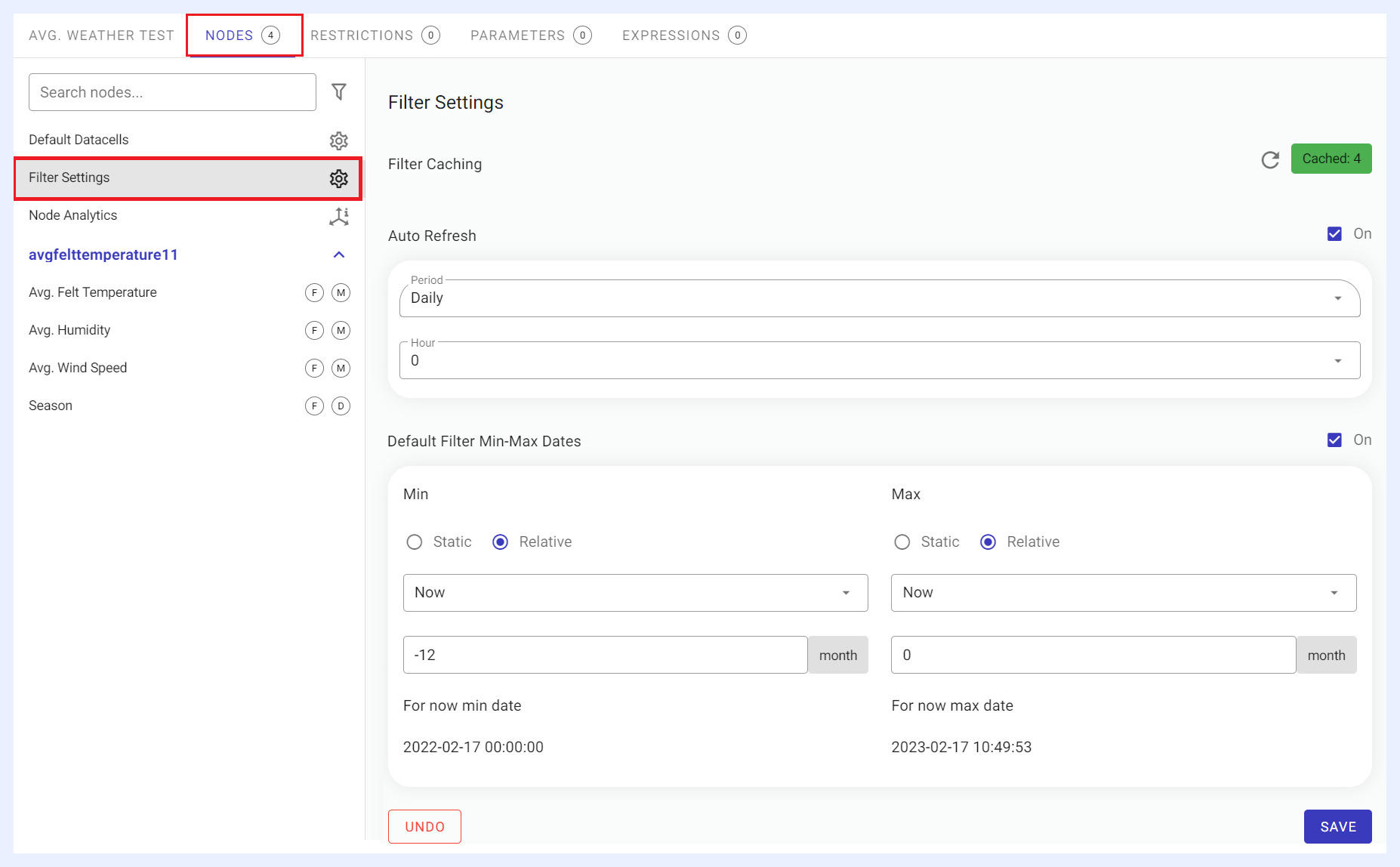The width and height of the screenshot is (1400, 867).
Task: Click the F badge for Season
Action: coord(314,406)
